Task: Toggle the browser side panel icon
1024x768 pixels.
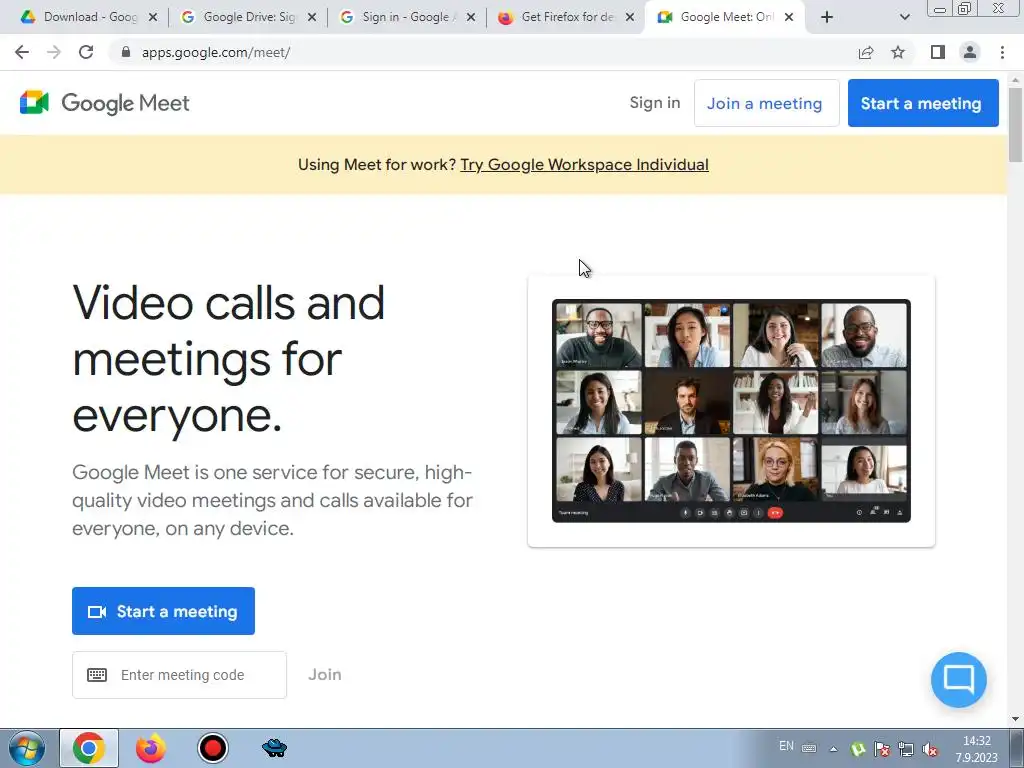Action: point(938,52)
